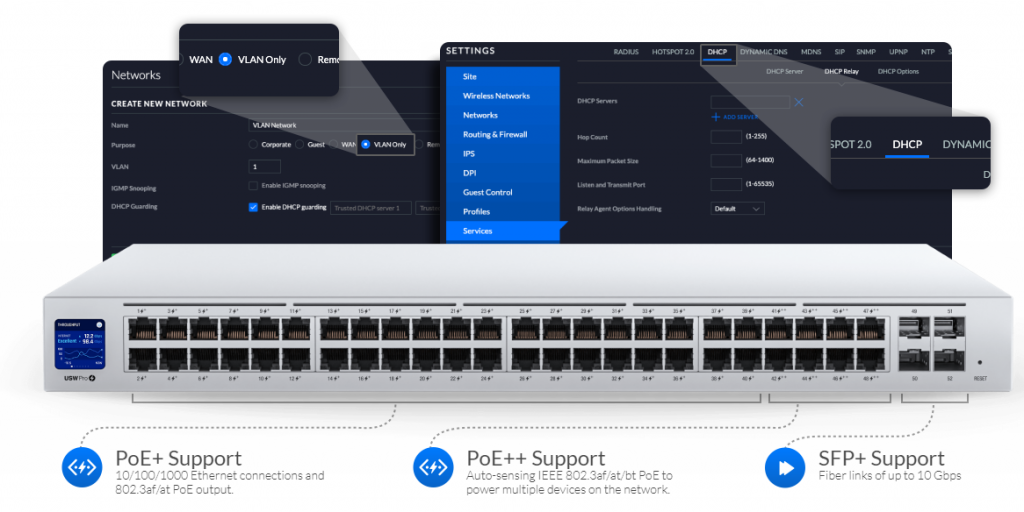The image size is (1024, 512).
Task: Select the DHCP tab in the Settings bar
Action: coord(717,52)
